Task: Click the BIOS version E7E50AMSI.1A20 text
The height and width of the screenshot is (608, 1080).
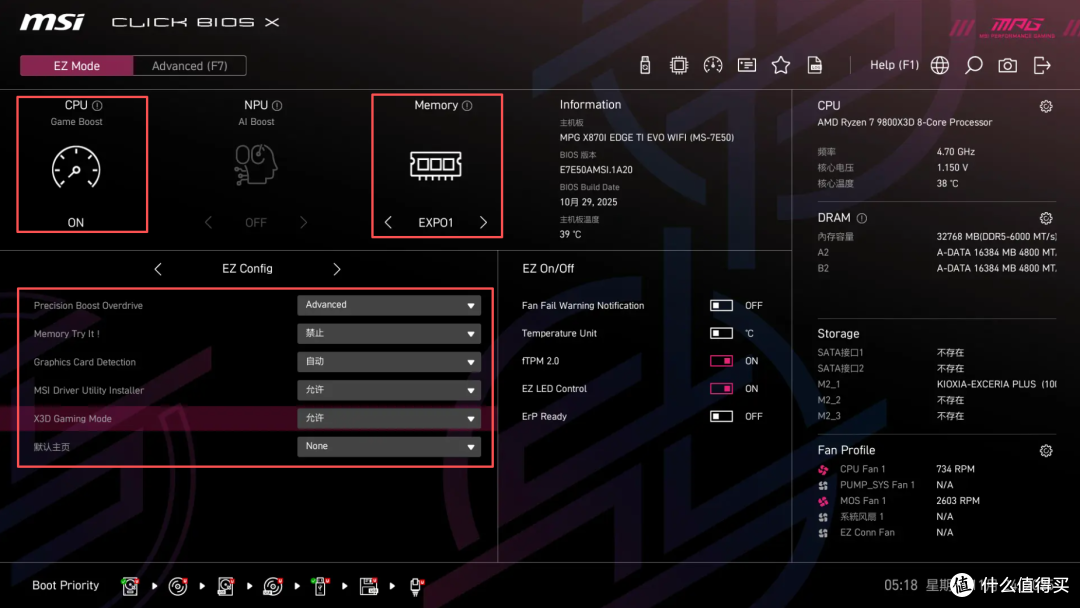Action: tap(596, 169)
